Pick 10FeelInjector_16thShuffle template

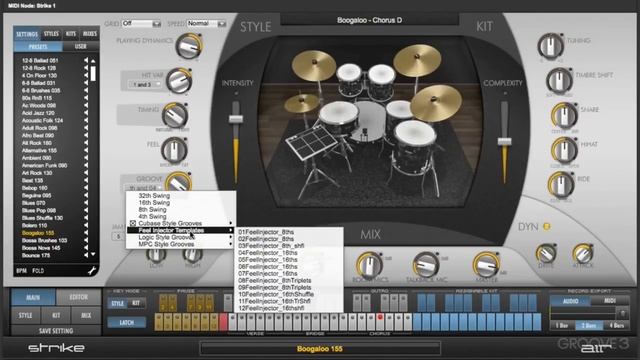point(289,294)
